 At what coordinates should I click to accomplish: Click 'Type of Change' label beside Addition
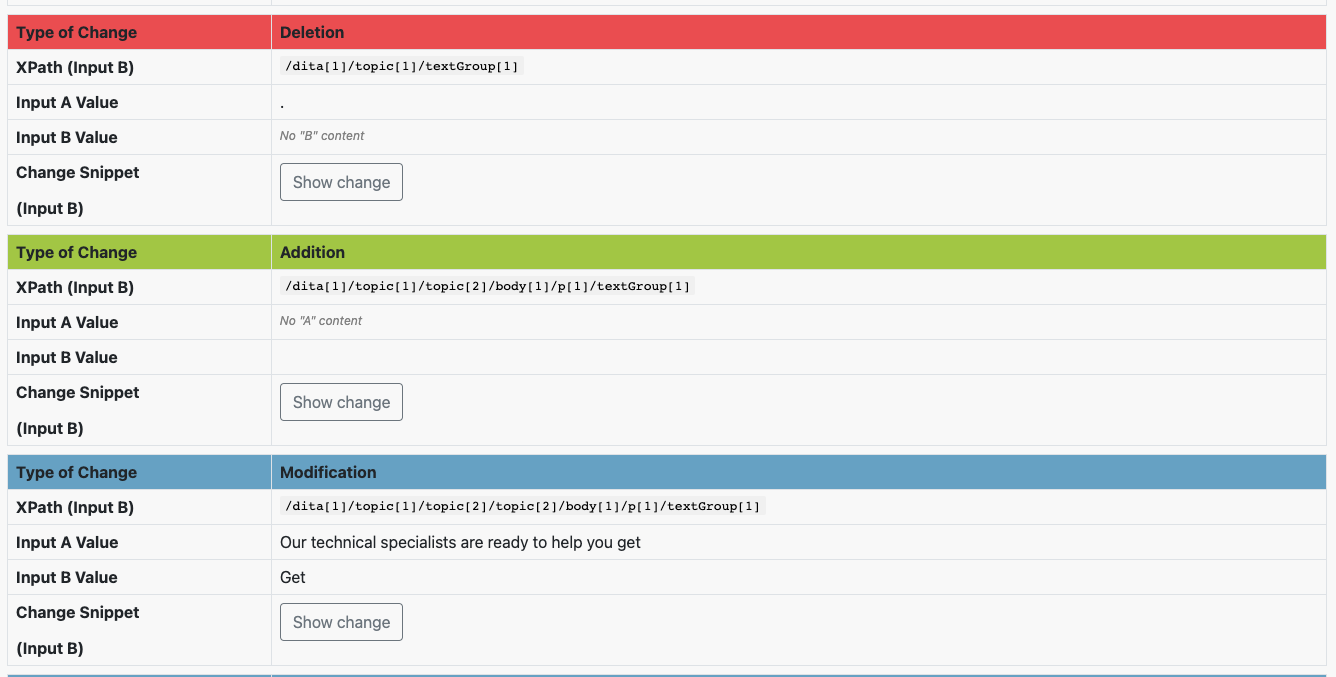[76, 252]
